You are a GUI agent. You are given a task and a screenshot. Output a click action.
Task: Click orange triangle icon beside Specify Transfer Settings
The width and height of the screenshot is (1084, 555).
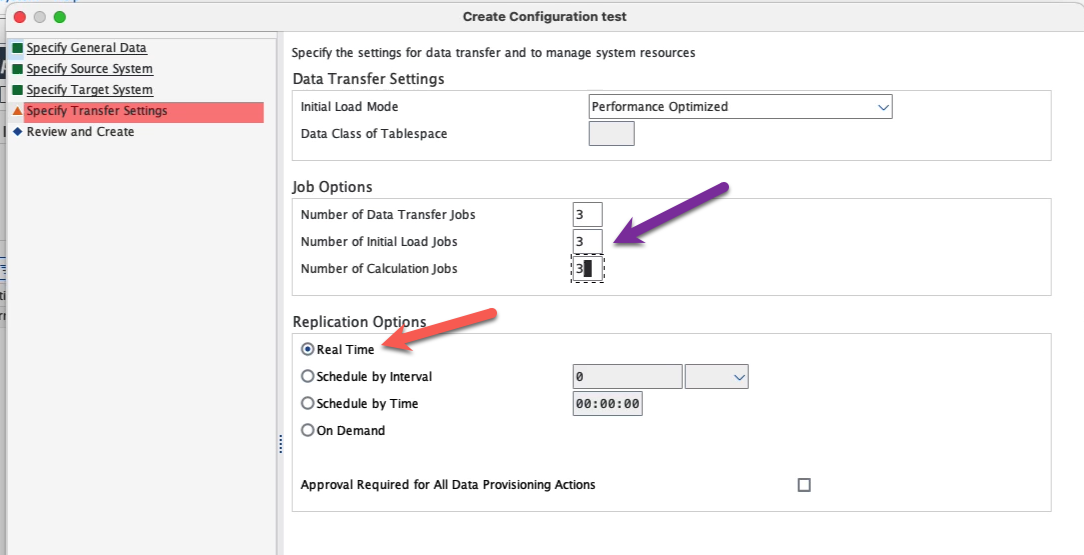[17, 111]
